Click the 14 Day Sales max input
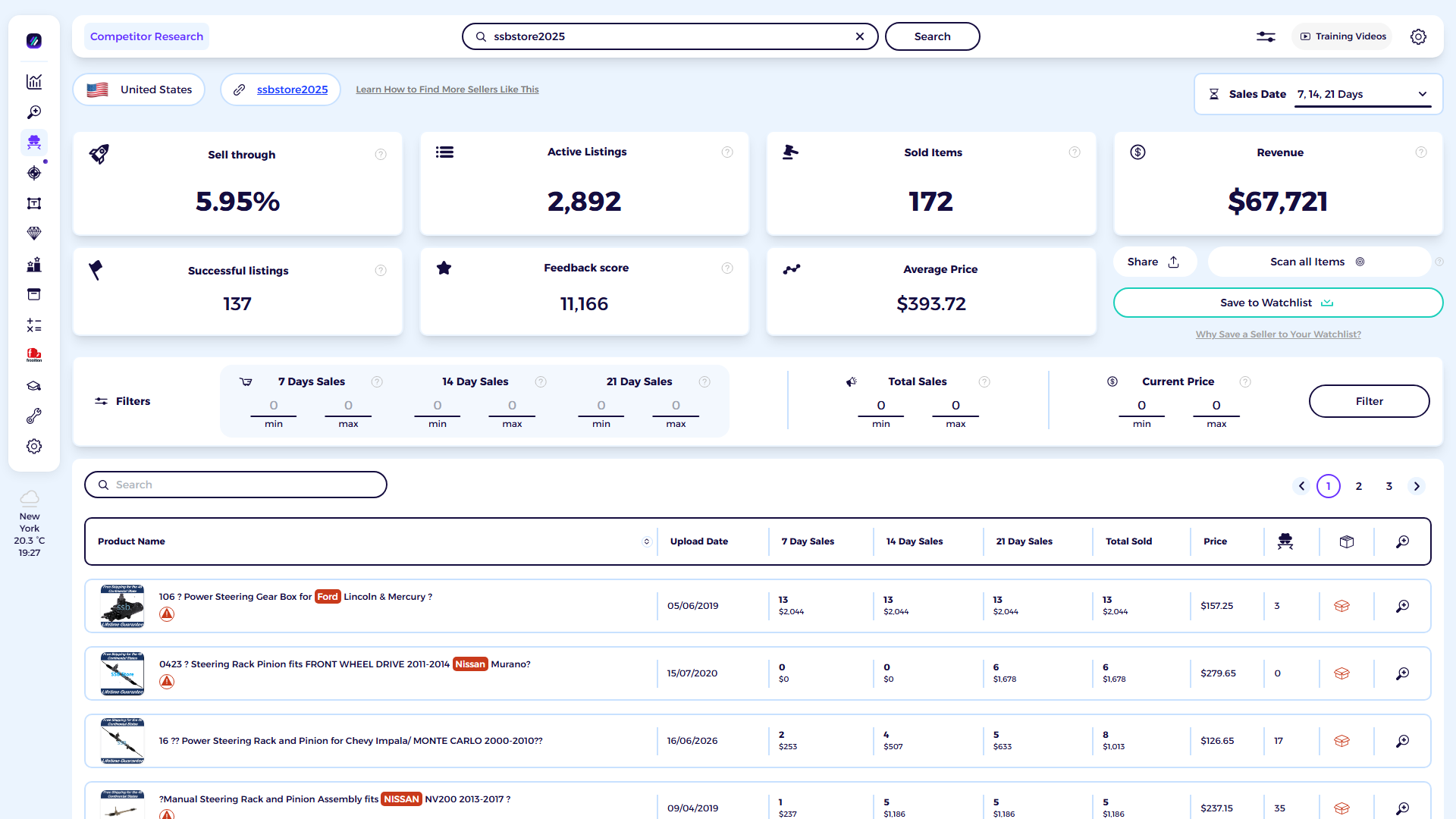 (512, 406)
